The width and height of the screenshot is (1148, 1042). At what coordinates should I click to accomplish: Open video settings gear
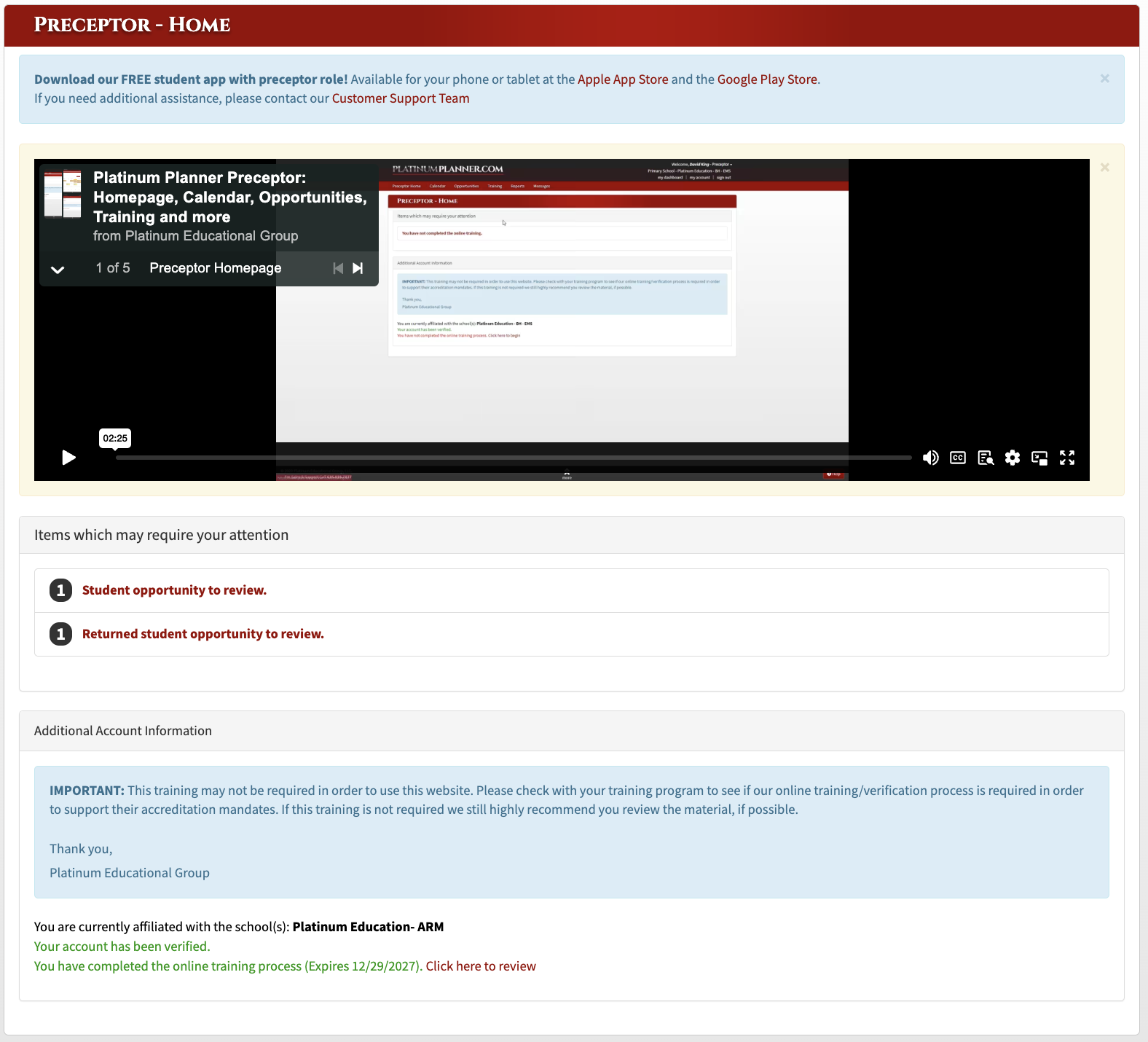[1013, 458]
